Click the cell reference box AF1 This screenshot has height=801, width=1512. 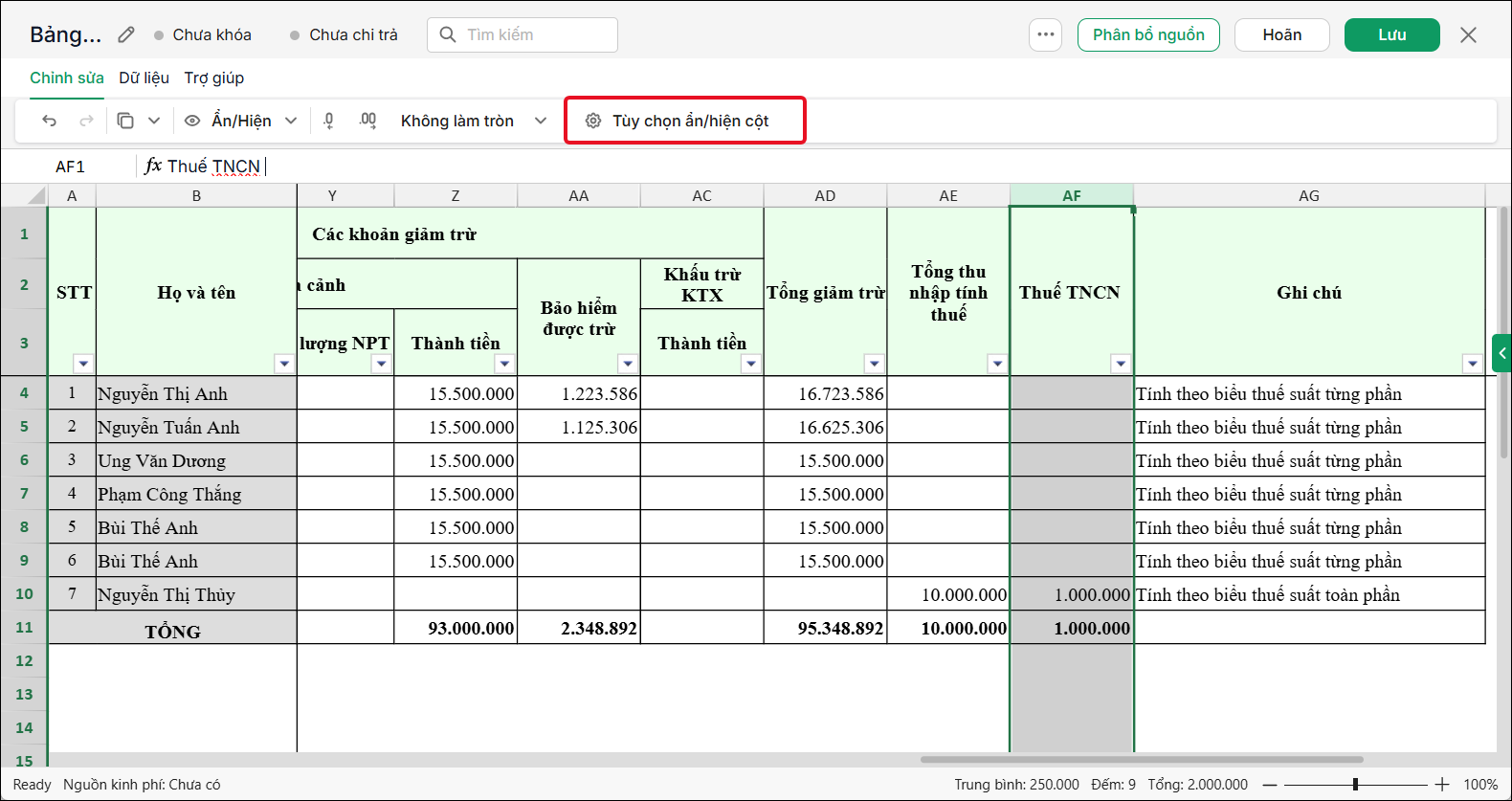70,167
